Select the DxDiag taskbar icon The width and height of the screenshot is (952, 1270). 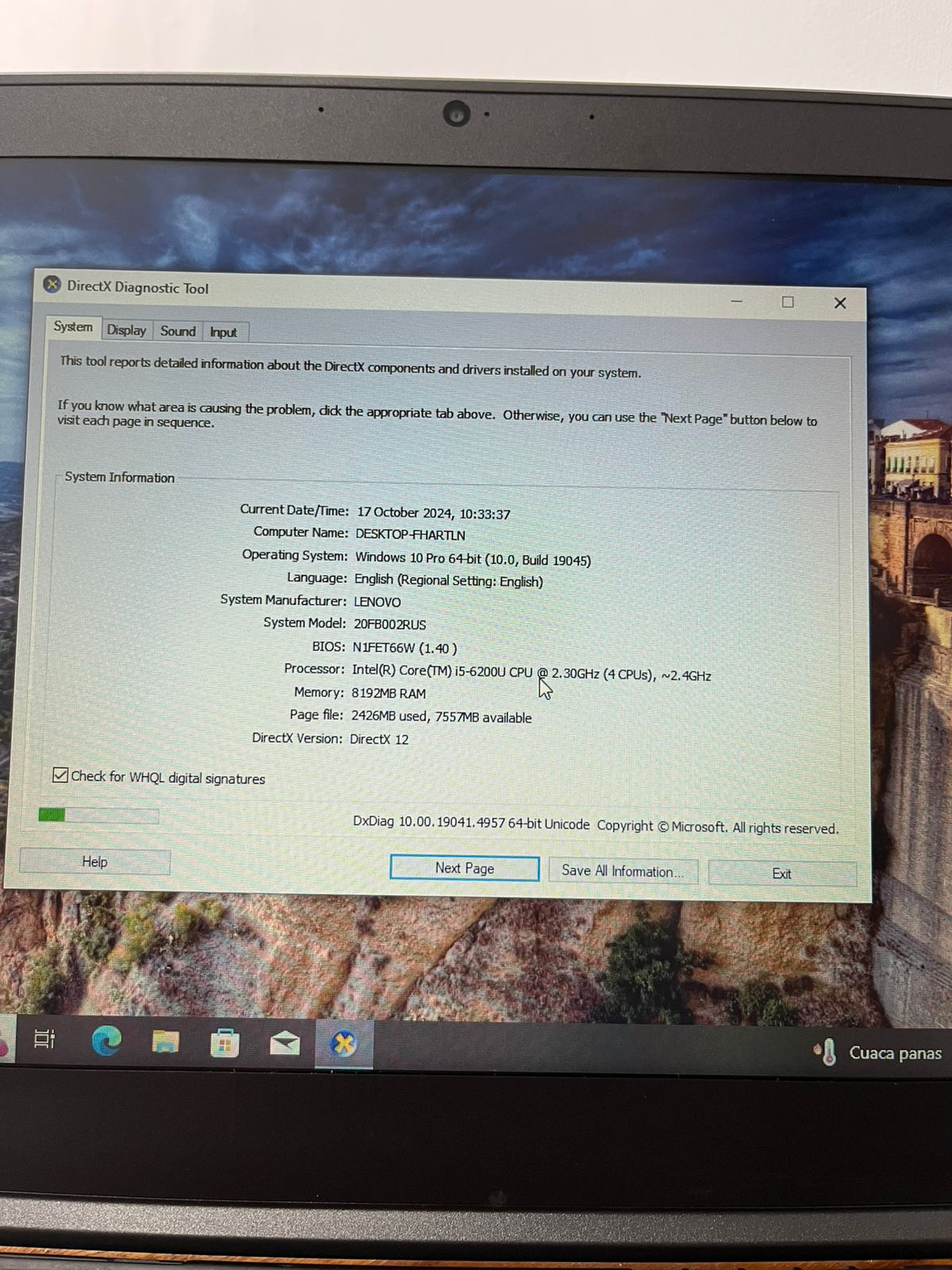pos(343,1045)
